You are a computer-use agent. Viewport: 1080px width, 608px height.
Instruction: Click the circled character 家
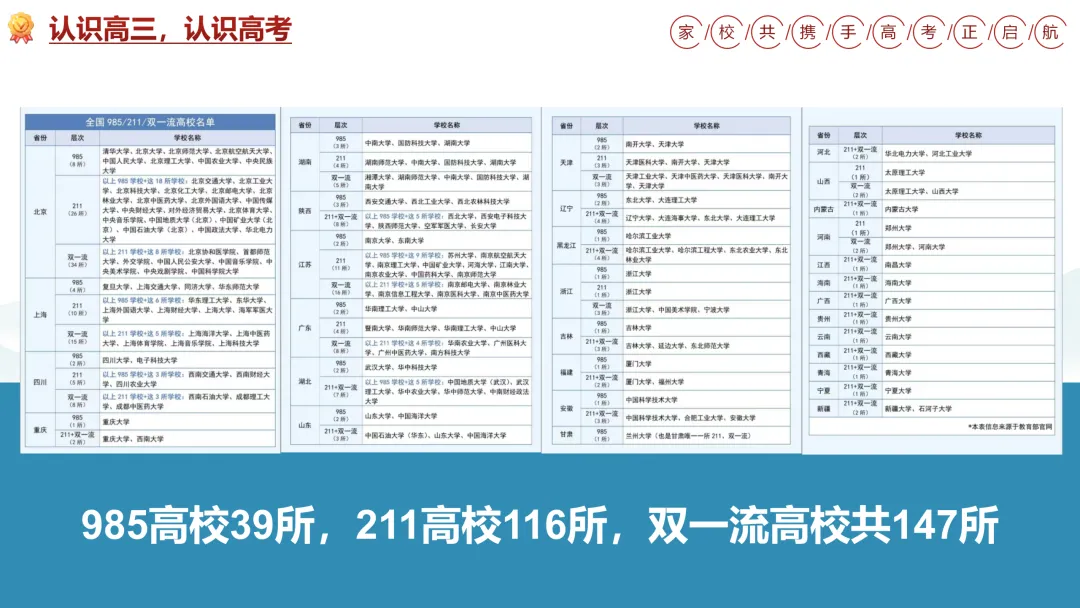[686, 32]
